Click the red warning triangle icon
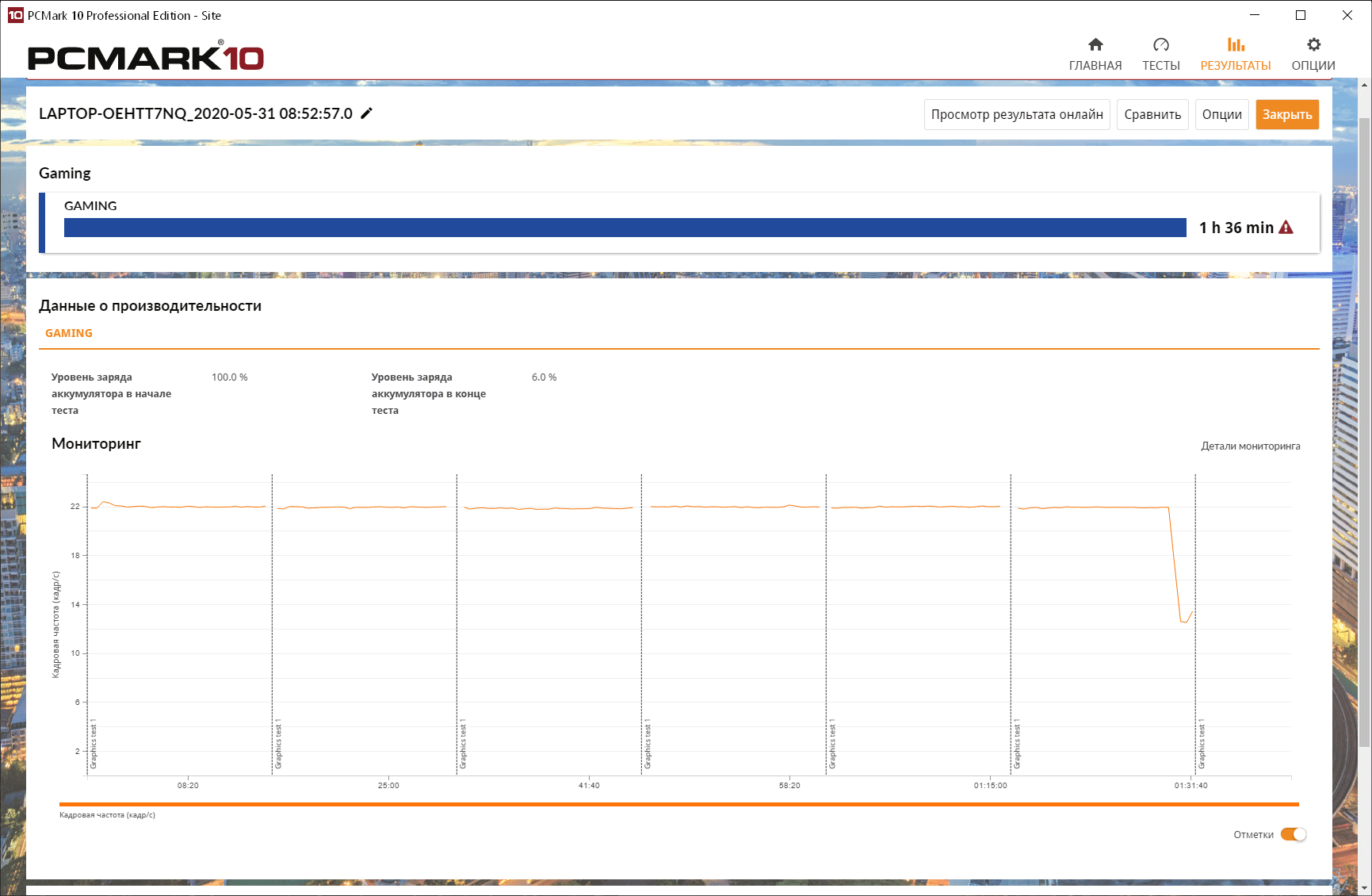 click(x=1286, y=228)
